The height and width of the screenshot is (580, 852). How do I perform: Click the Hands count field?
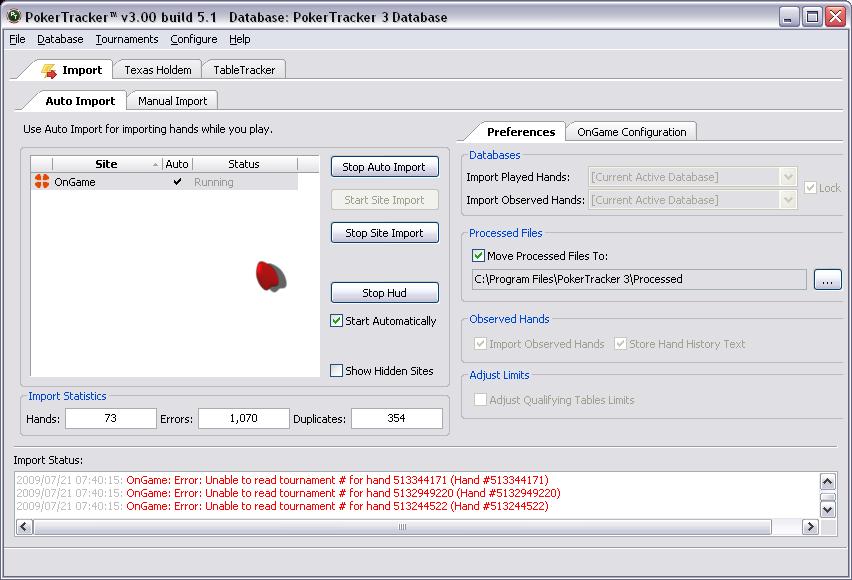click(x=111, y=419)
